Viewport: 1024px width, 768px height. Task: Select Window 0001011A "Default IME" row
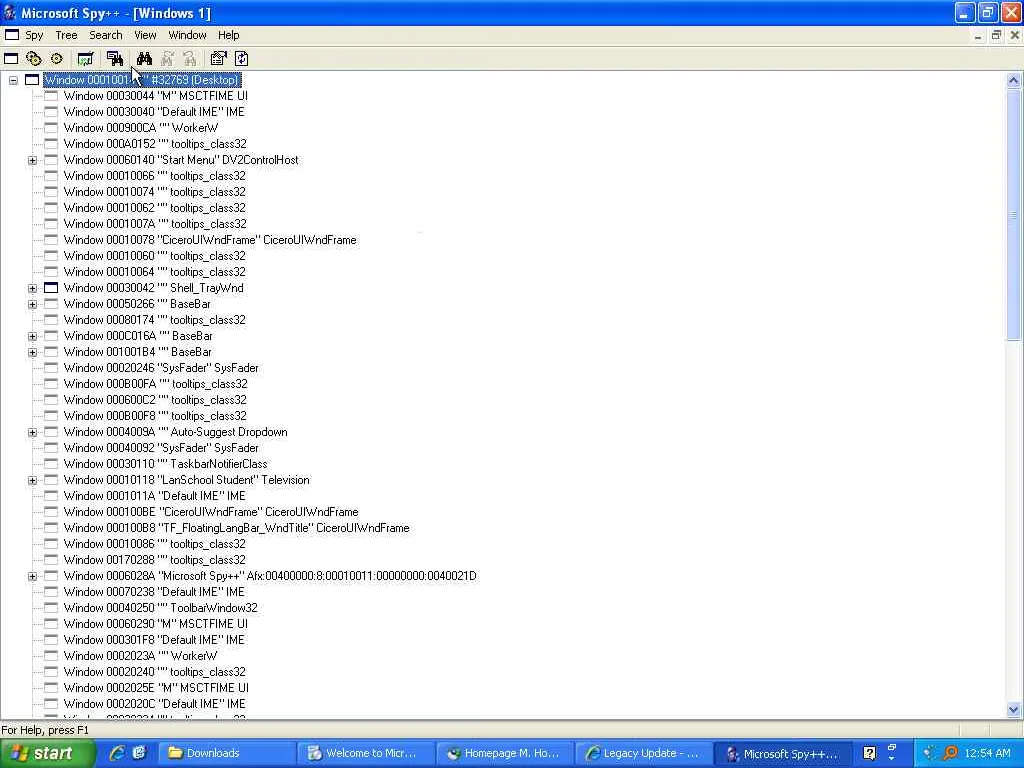pos(155,496)
